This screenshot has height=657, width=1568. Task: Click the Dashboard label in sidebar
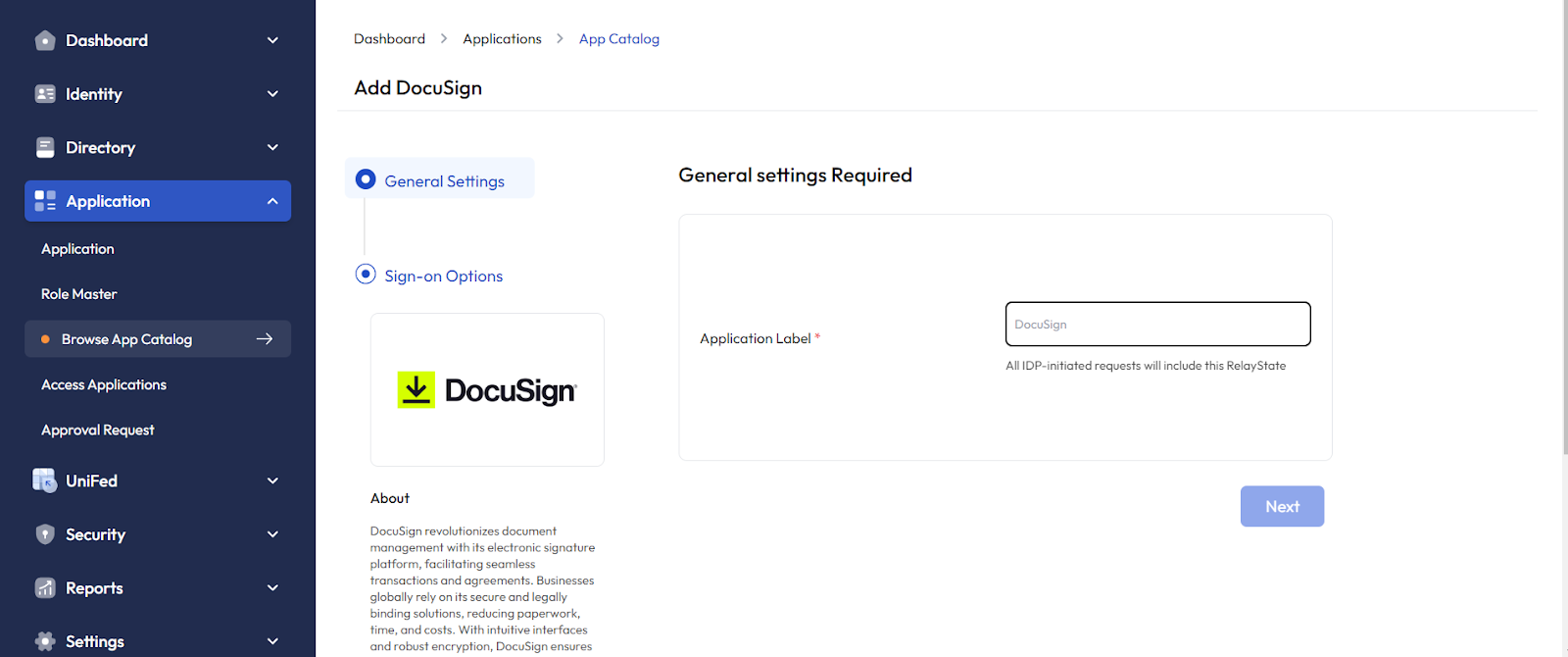click(x=107, y=40)
